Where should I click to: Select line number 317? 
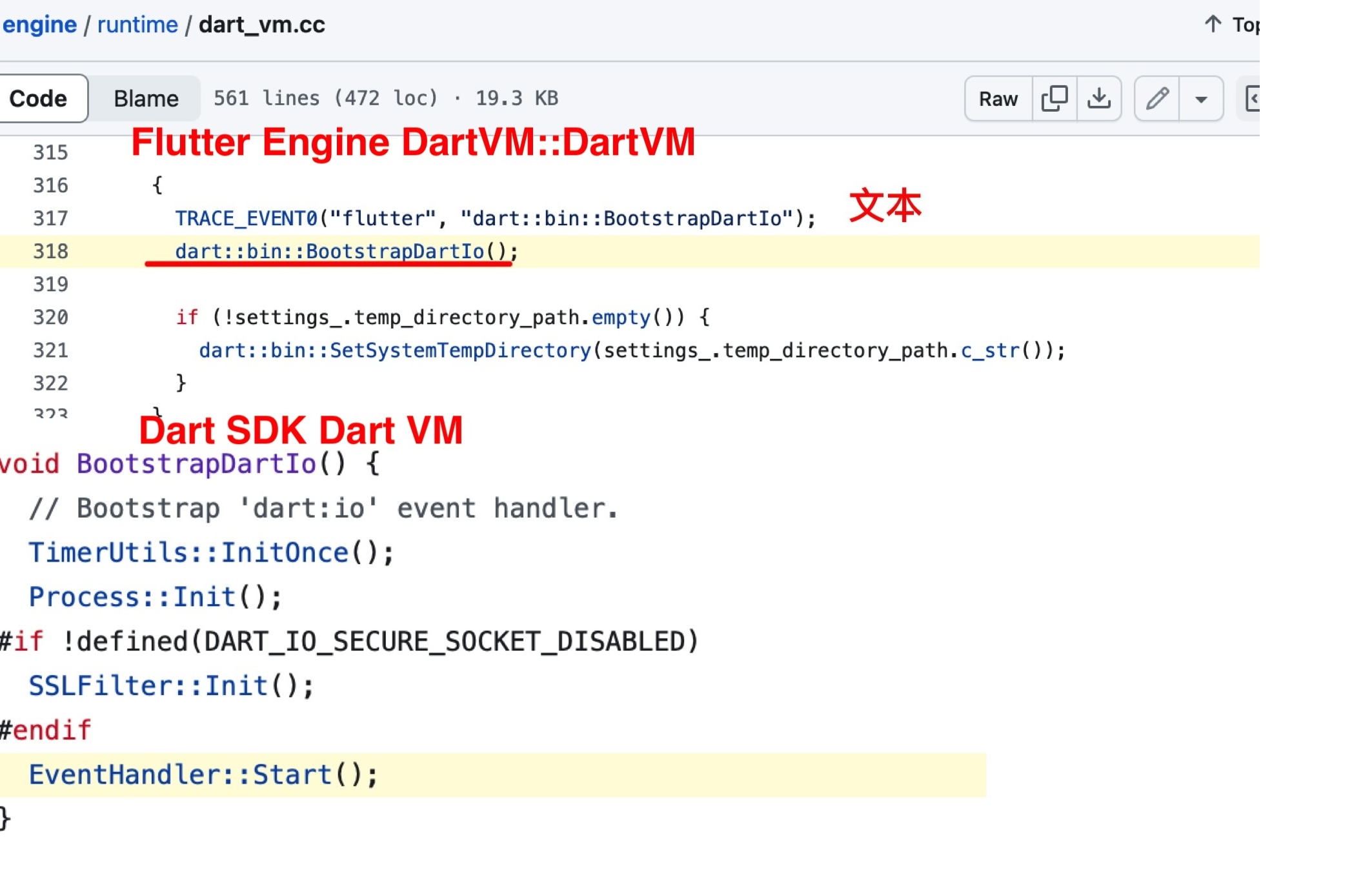[50, 218]
